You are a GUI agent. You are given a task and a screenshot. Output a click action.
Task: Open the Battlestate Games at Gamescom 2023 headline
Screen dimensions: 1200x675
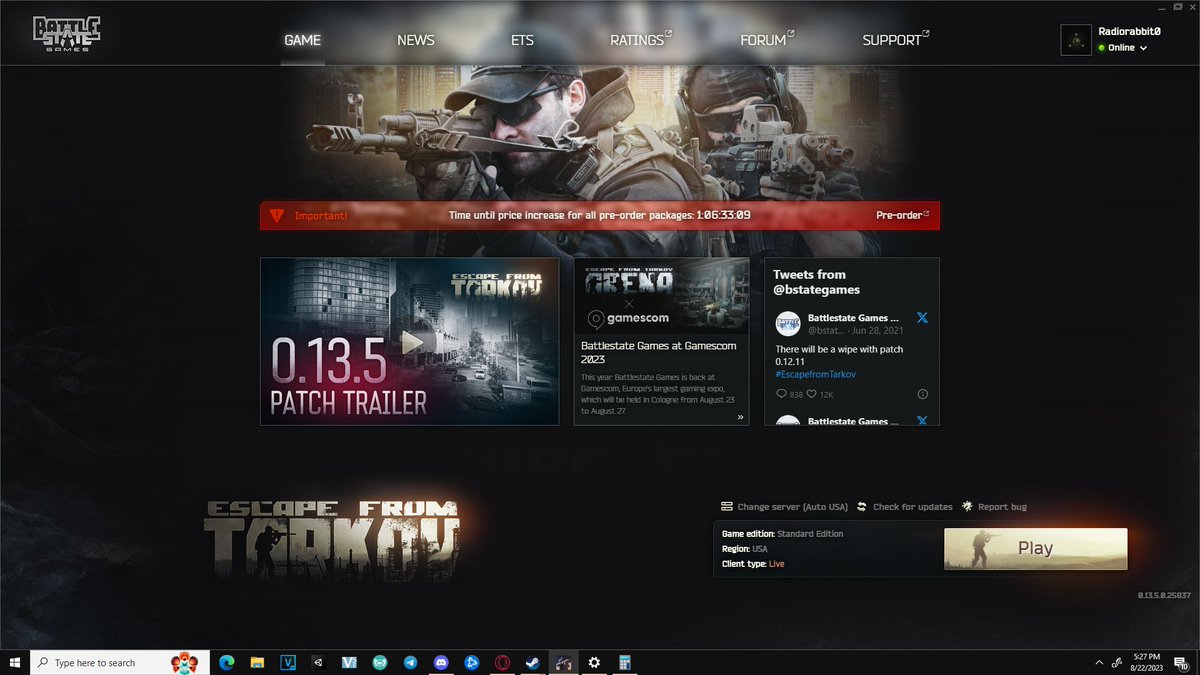coord(658,352)
